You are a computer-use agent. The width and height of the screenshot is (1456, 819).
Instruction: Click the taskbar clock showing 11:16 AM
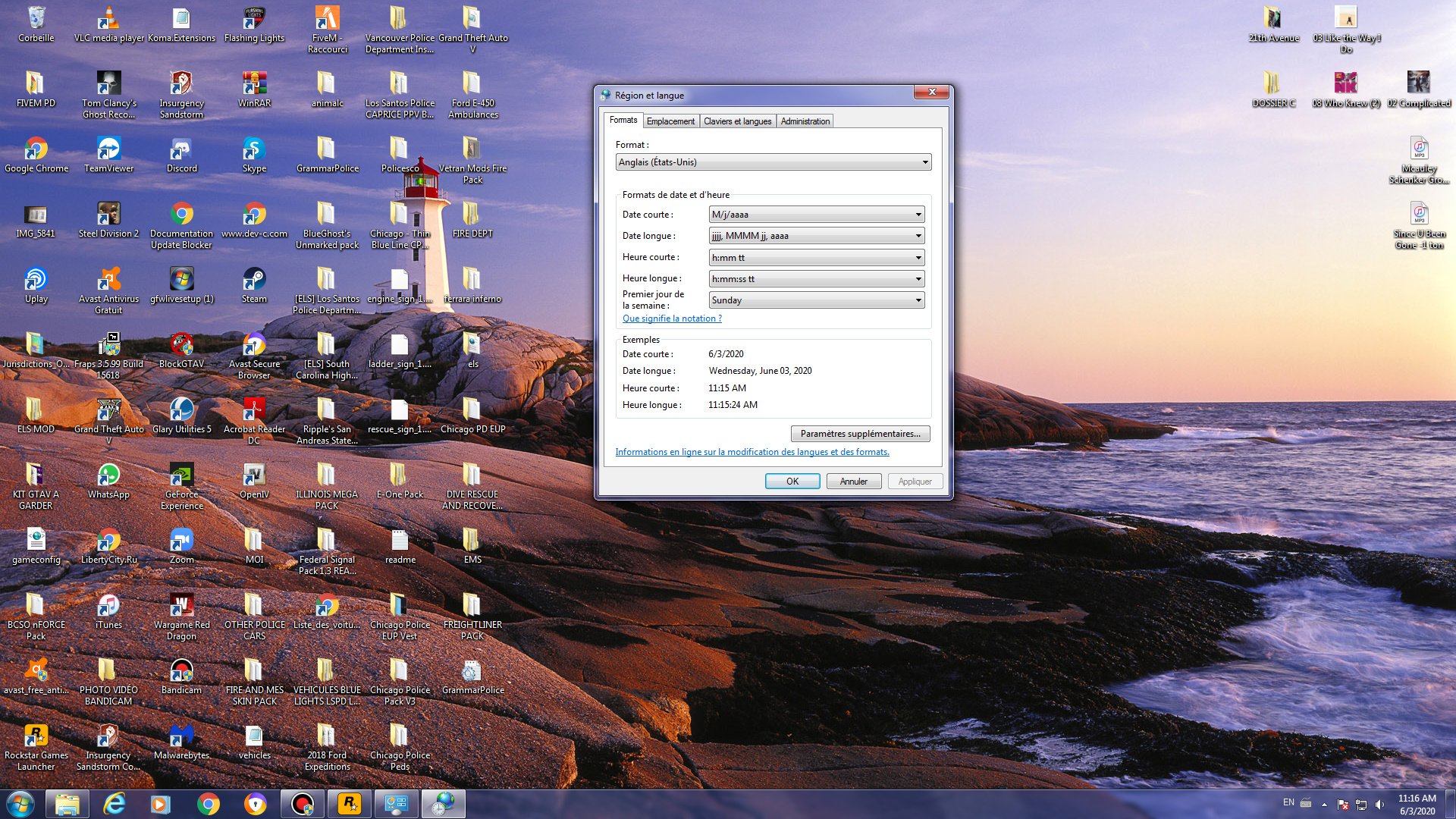pyautogui.click(x=1417, y=804)
